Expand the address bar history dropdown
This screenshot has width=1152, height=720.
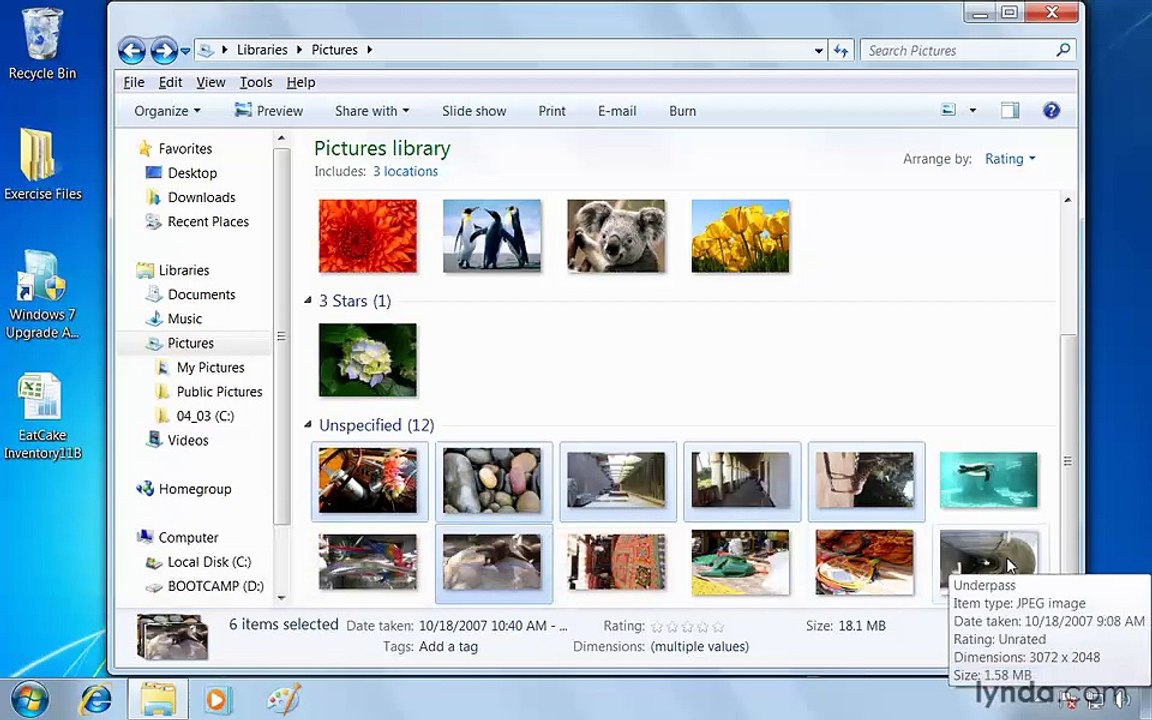[818, 51]
